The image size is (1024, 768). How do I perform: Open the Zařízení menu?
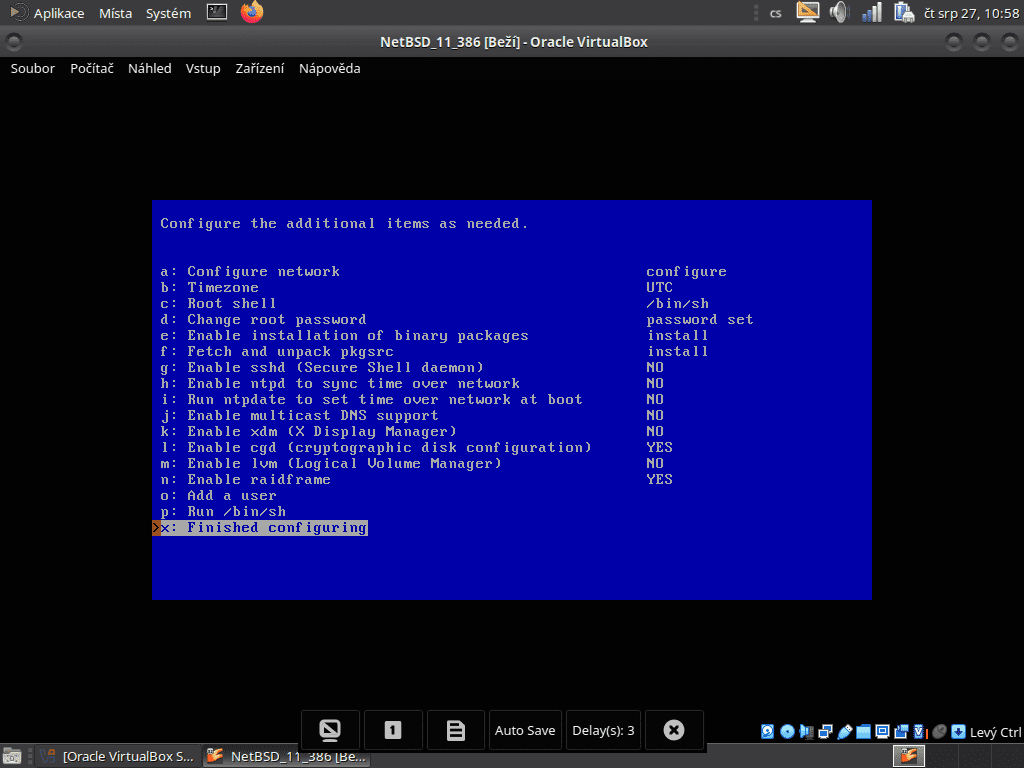[260, 69]
